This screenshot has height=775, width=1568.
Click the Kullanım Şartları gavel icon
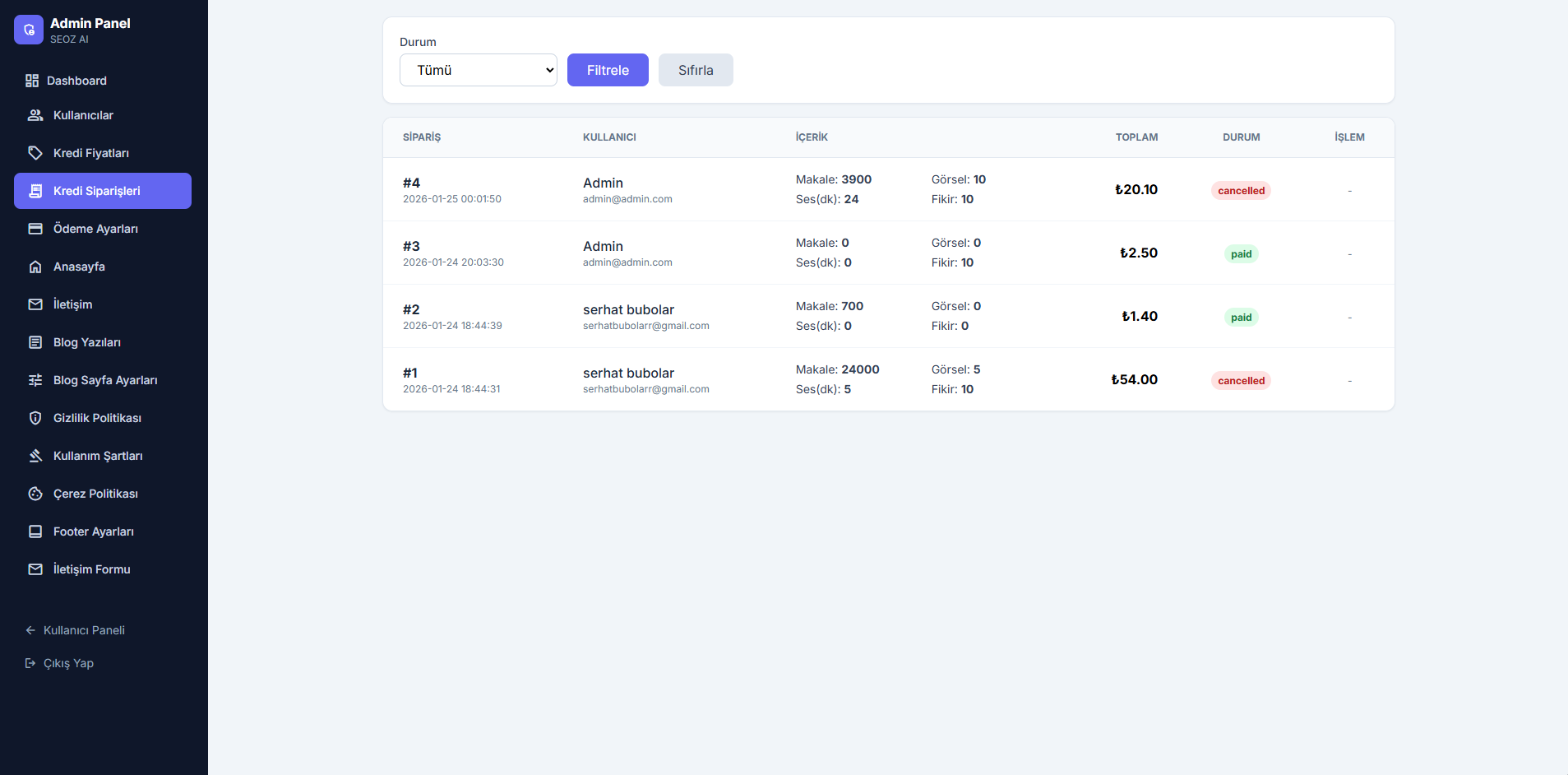pos(35,456)
